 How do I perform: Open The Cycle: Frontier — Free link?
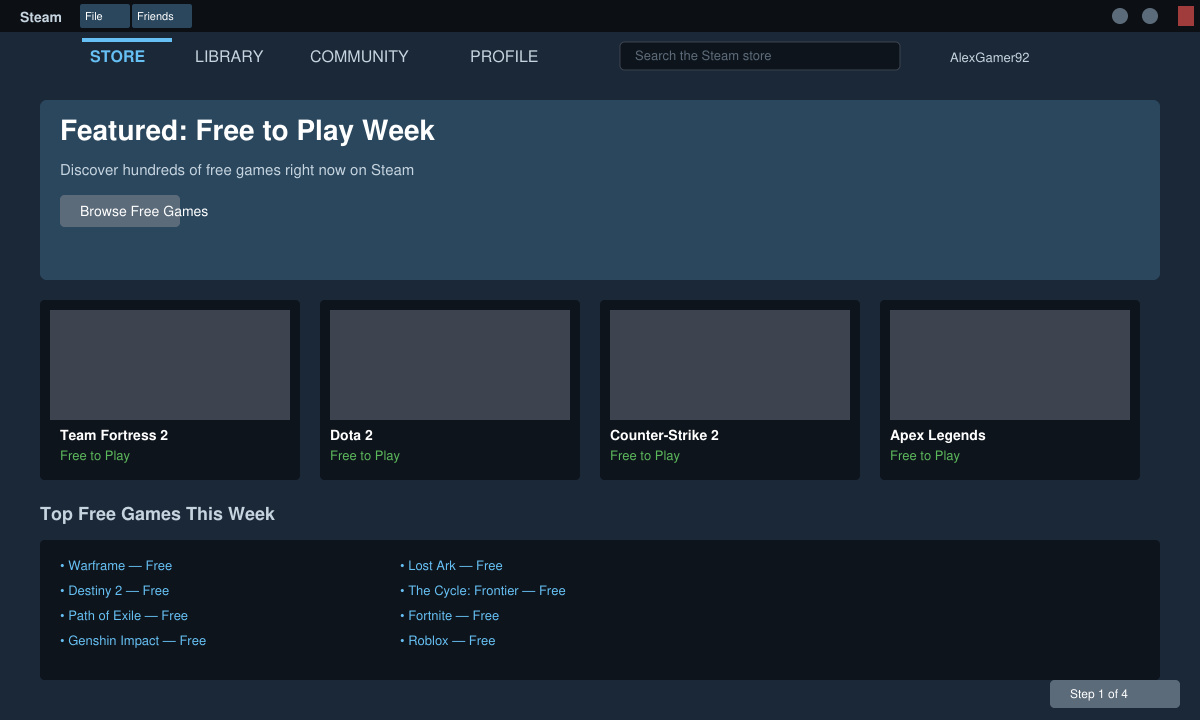point(483,590)
